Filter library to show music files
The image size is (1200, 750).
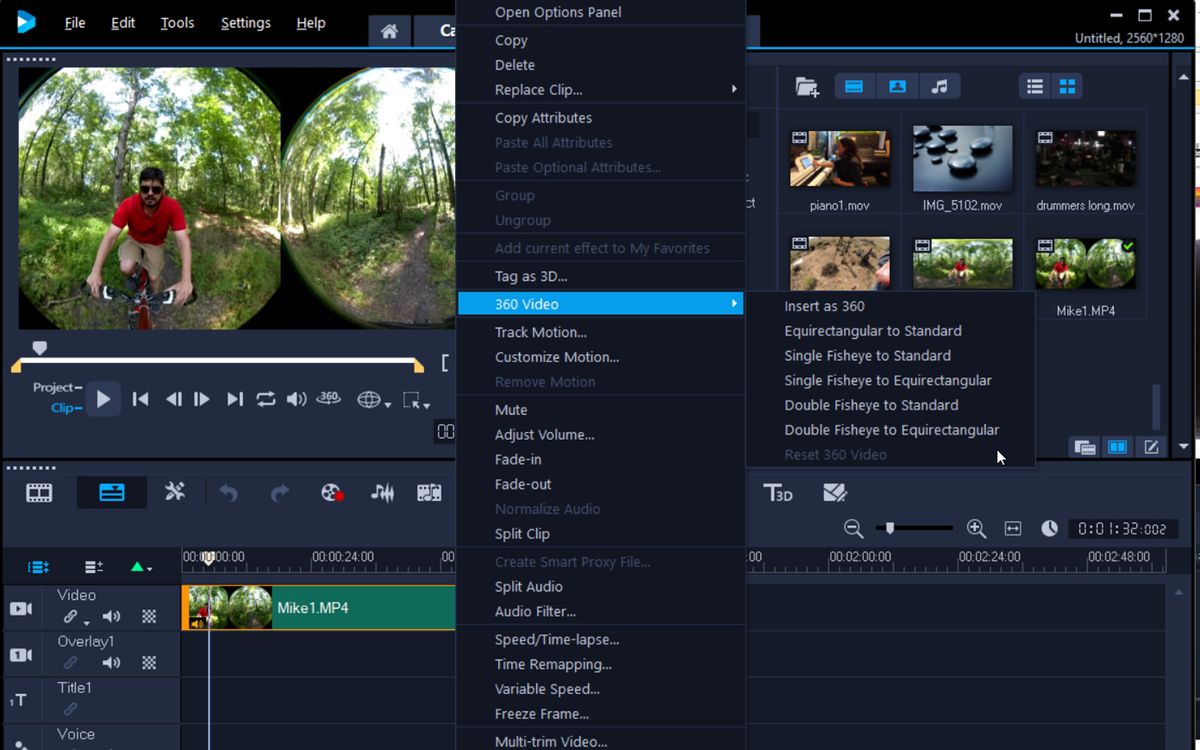pos(938,86)
